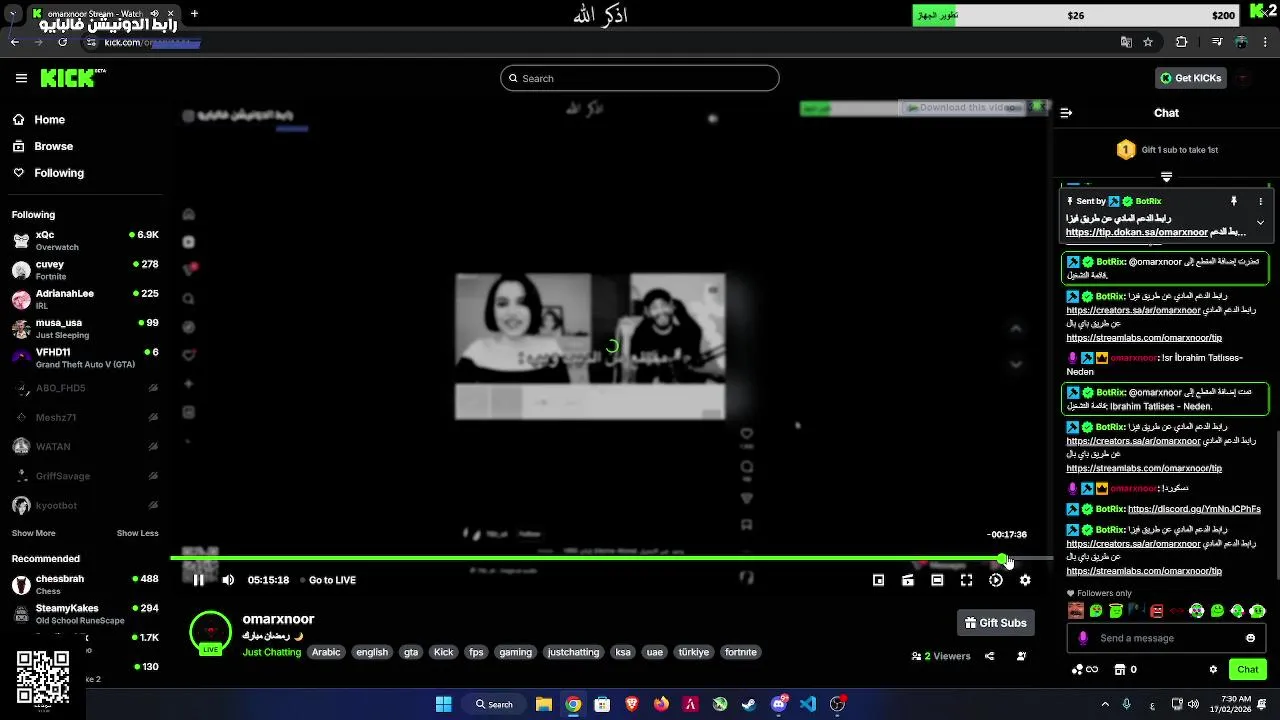Focus the Send a message field
Screen dimensions: 1280x720
point(1166,638)
